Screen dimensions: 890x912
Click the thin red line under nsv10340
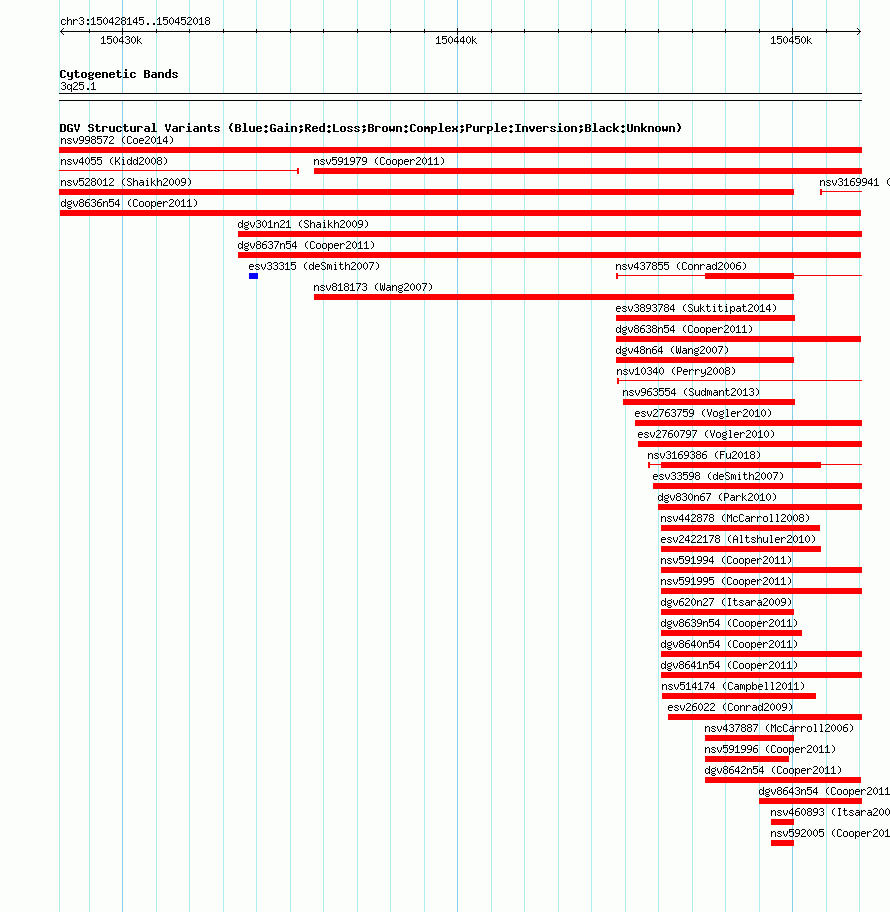pyautogui.click(x=739, y=381)
